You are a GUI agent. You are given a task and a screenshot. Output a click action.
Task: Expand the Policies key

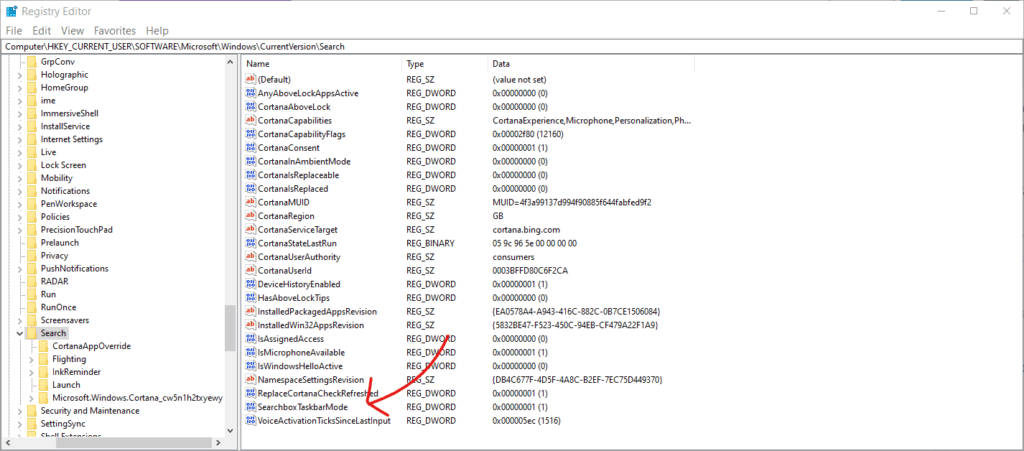tap(20, 217)
